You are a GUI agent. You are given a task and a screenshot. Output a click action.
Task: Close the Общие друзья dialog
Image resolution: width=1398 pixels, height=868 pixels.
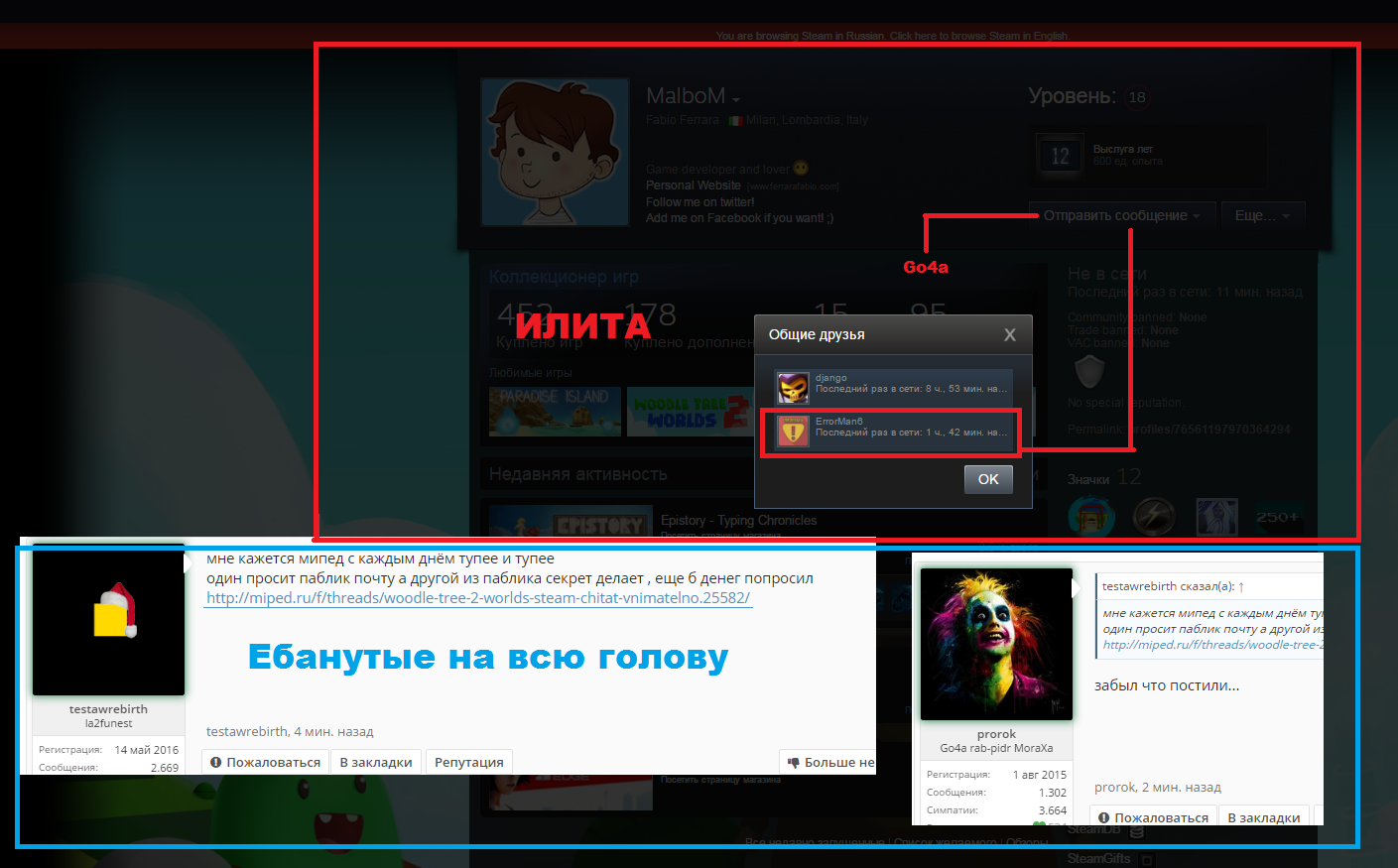(1009, 335)
